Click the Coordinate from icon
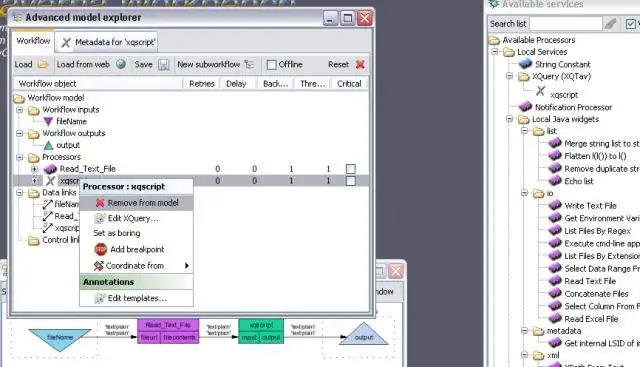 [x=98, y=266]
